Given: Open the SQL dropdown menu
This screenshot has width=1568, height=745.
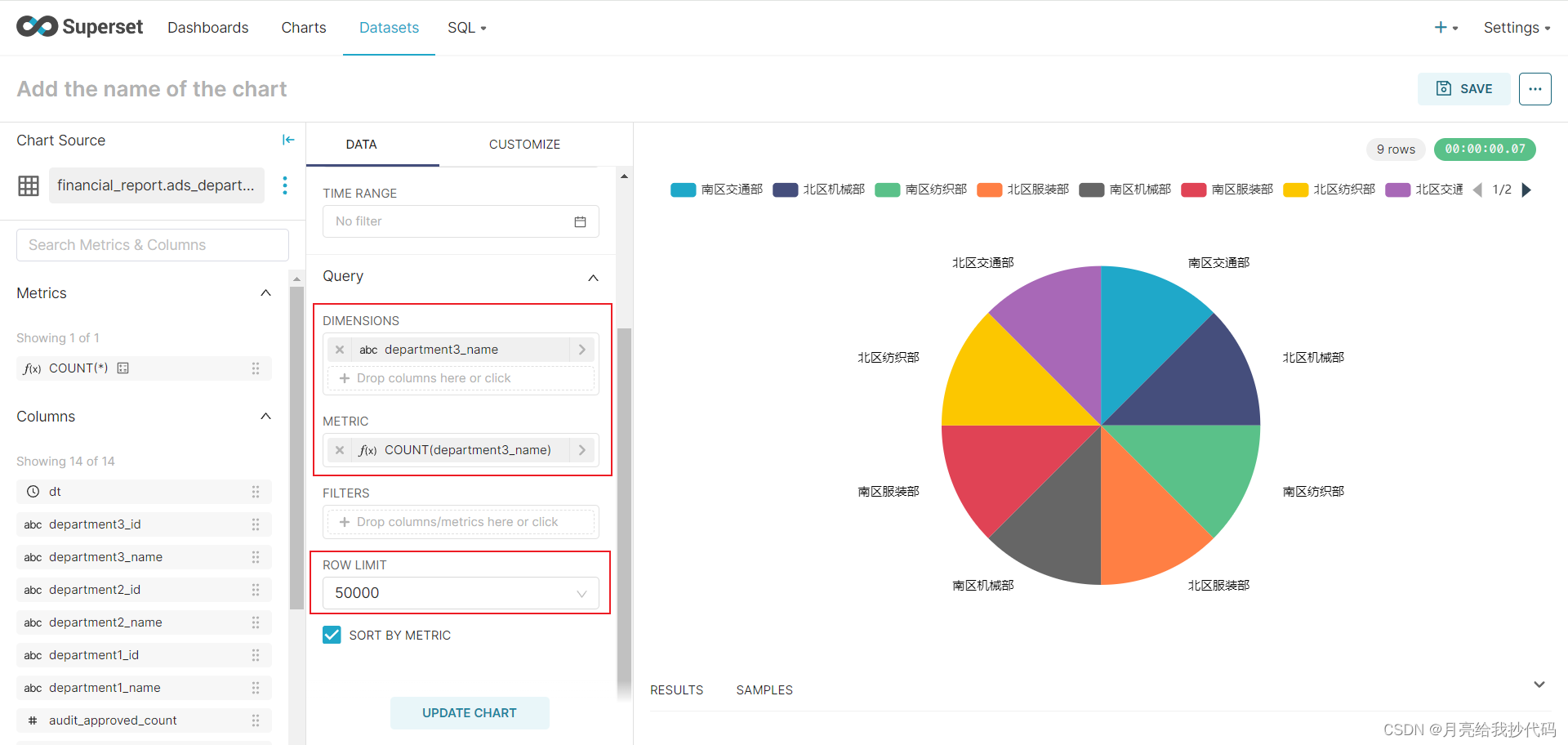Looking at the screenshot, I should [466, 28].
